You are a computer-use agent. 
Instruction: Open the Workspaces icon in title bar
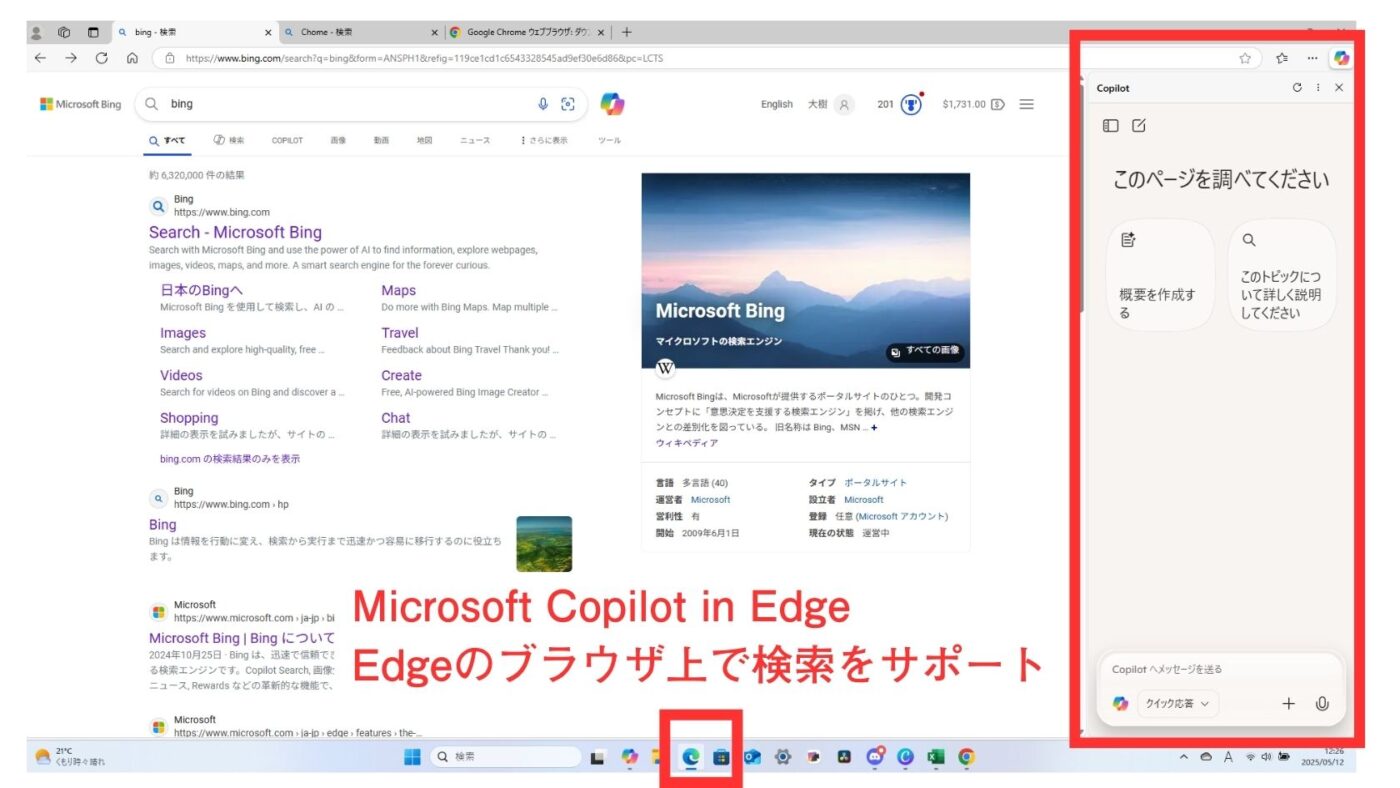(64, 32)
